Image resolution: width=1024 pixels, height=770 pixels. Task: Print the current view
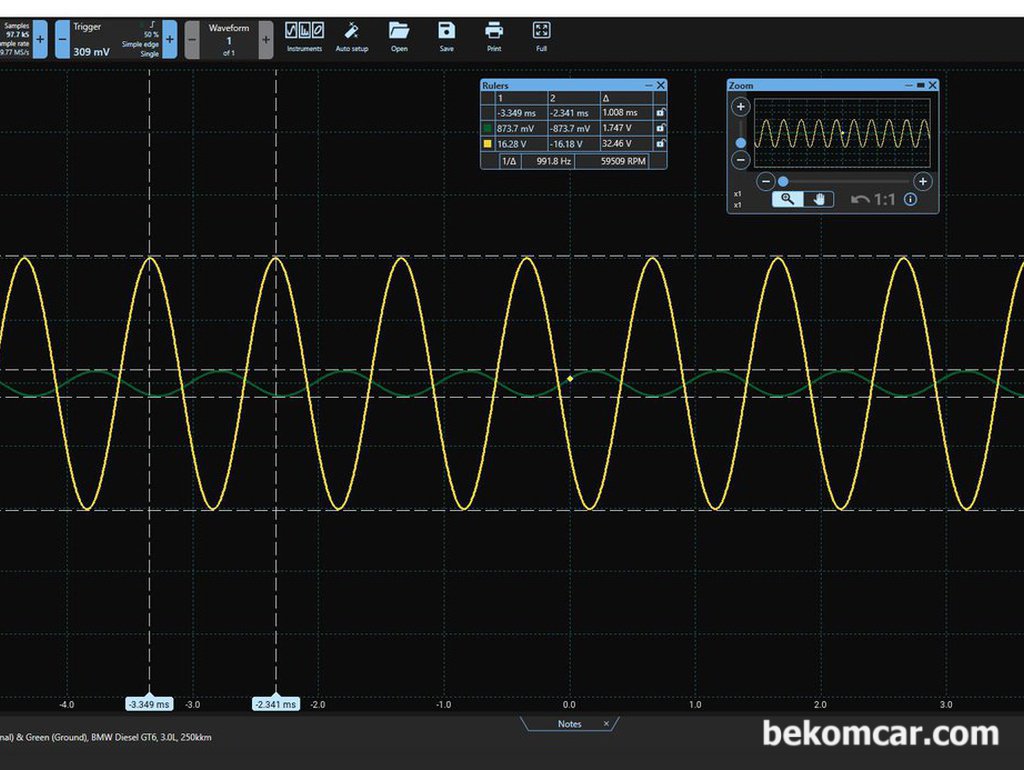coord(494,37)
